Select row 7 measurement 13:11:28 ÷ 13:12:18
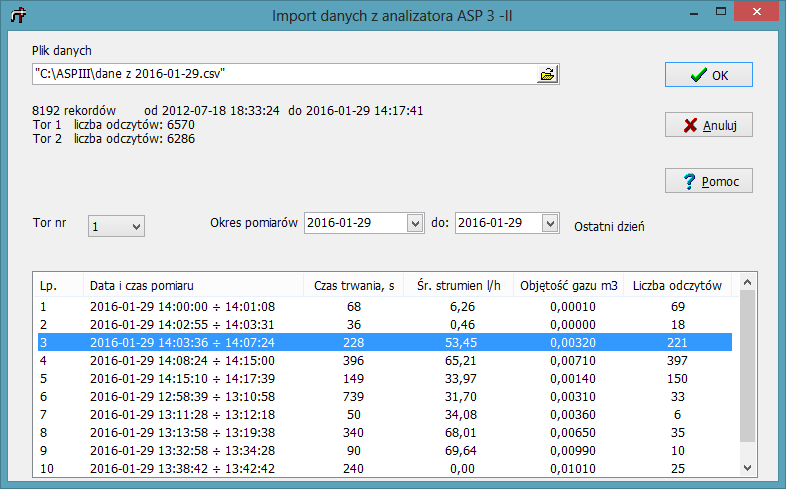 point(385,415)
